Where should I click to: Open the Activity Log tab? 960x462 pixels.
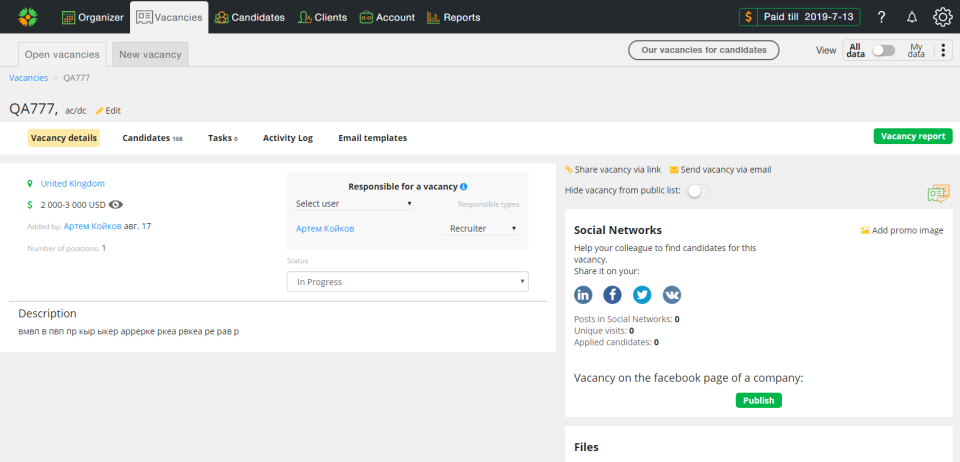click(288, 138)
